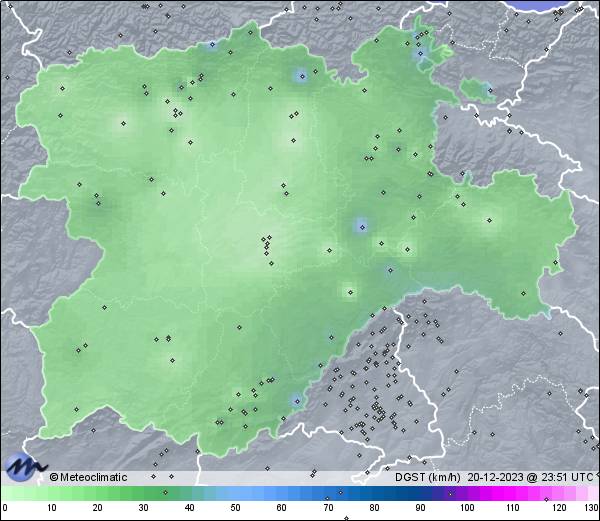Image resolution: width=600 pixels, height=521 pixels.
Task: Select the blue-halo station marker on the southern border
Action: click(297, 401)
